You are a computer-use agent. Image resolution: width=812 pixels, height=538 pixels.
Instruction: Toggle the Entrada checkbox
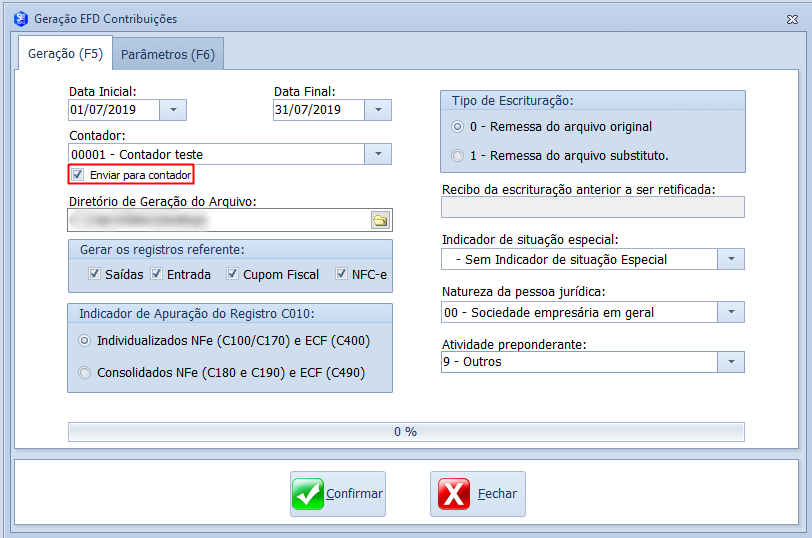157,274
